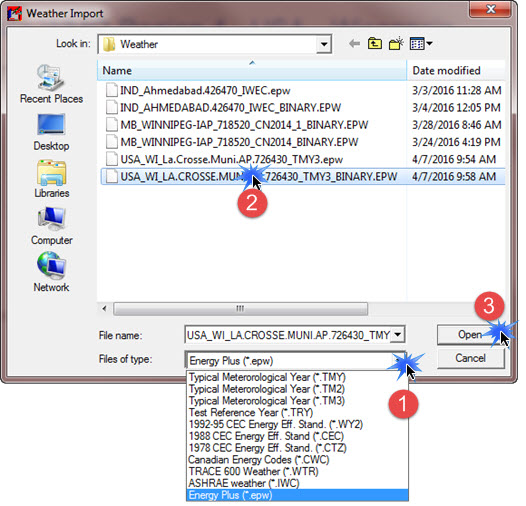Select file USA_WI_La.Crosse.Muni.AP.726430_TMY3.epw
The height and width of the screenshot is (506, 526).
click(231, 159)
